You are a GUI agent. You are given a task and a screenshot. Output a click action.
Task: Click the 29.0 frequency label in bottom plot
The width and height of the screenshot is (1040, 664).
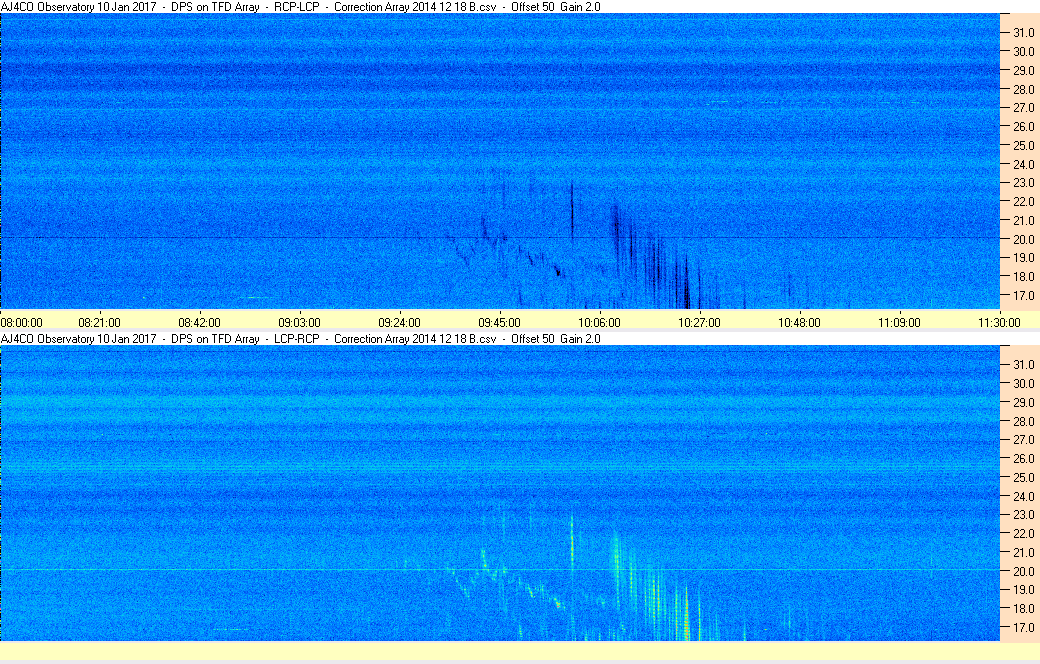tap(1023, 403)
